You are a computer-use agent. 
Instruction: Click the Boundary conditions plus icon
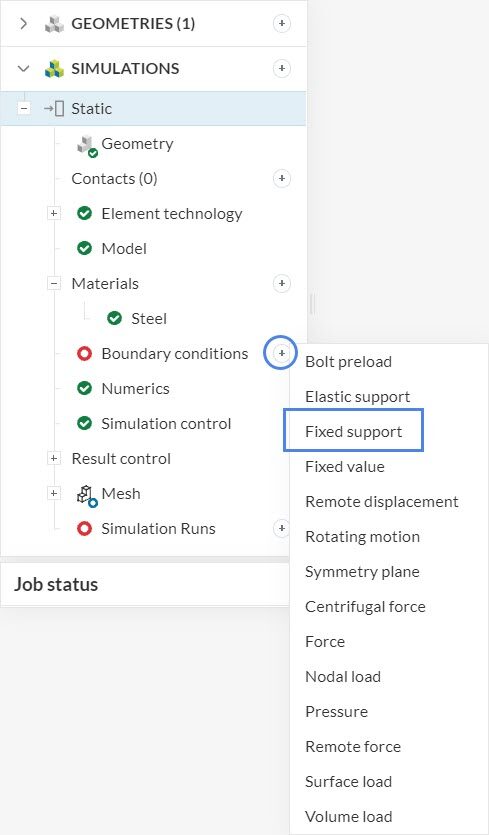pos(282,353)
